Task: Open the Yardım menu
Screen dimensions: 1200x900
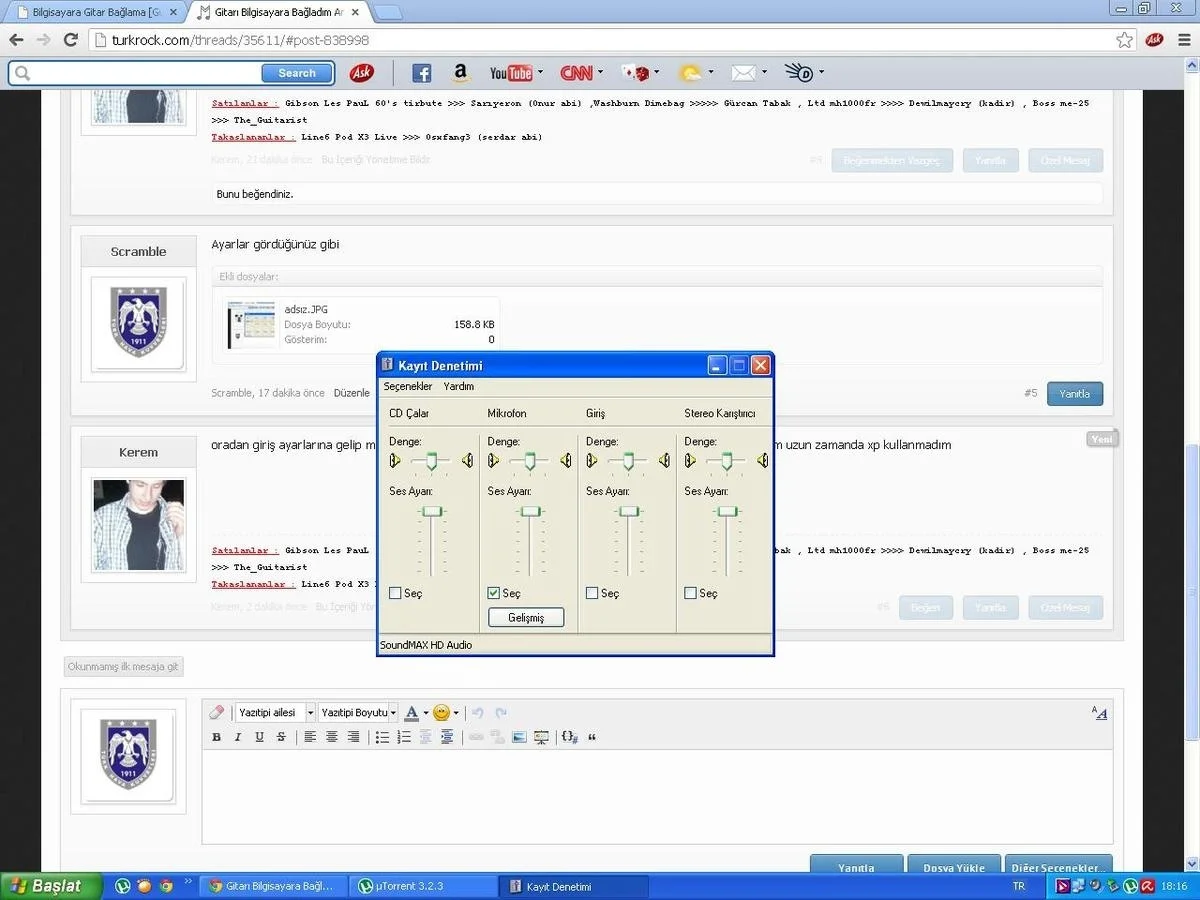Action: point(459,386)
